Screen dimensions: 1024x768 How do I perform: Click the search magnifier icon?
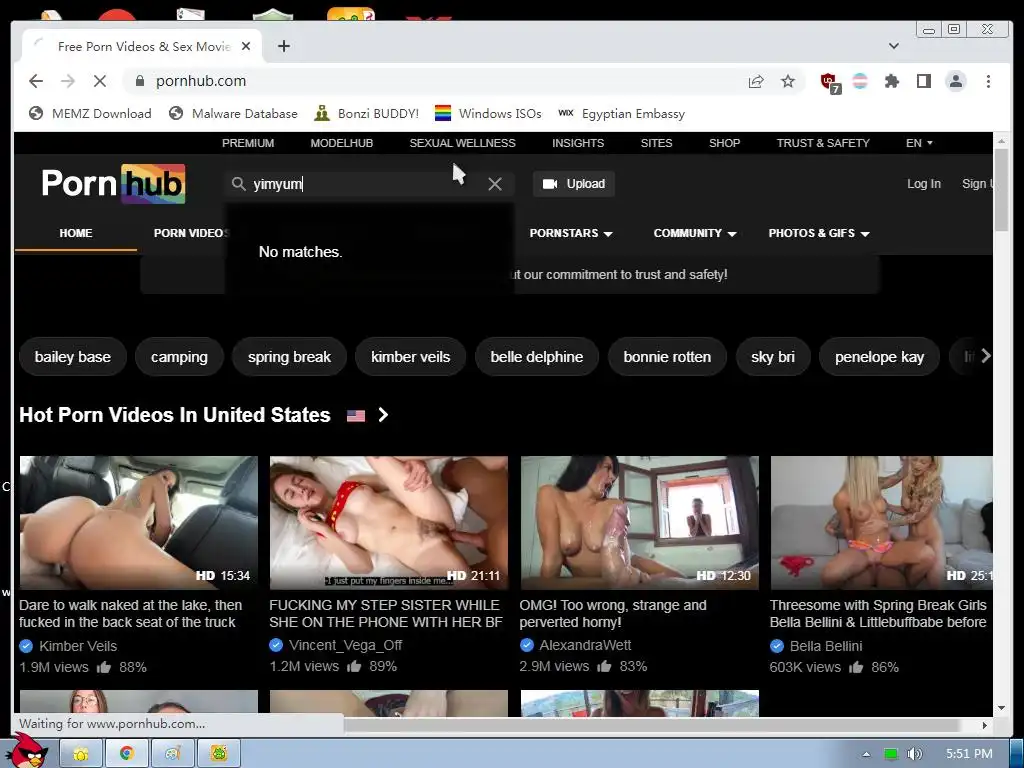click(238, 184)
